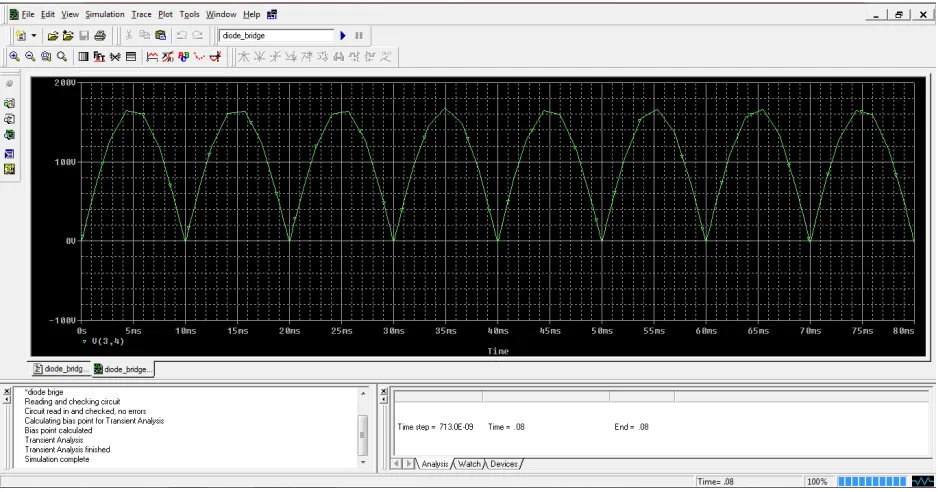Close the output log pane
Image resolution: width=938 pixels, height=492 pixels.
point(7,391)
